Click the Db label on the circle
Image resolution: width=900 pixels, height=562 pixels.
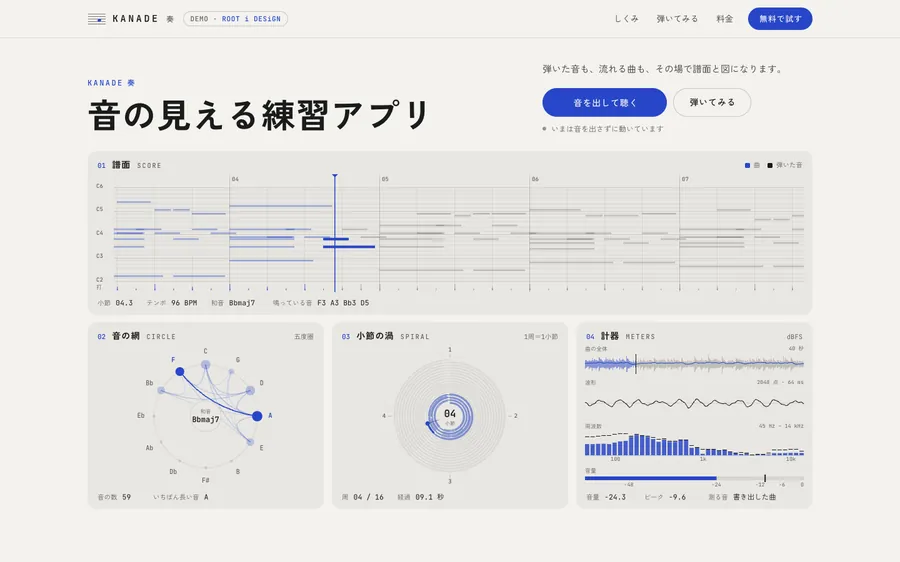(x=173, y=472)
